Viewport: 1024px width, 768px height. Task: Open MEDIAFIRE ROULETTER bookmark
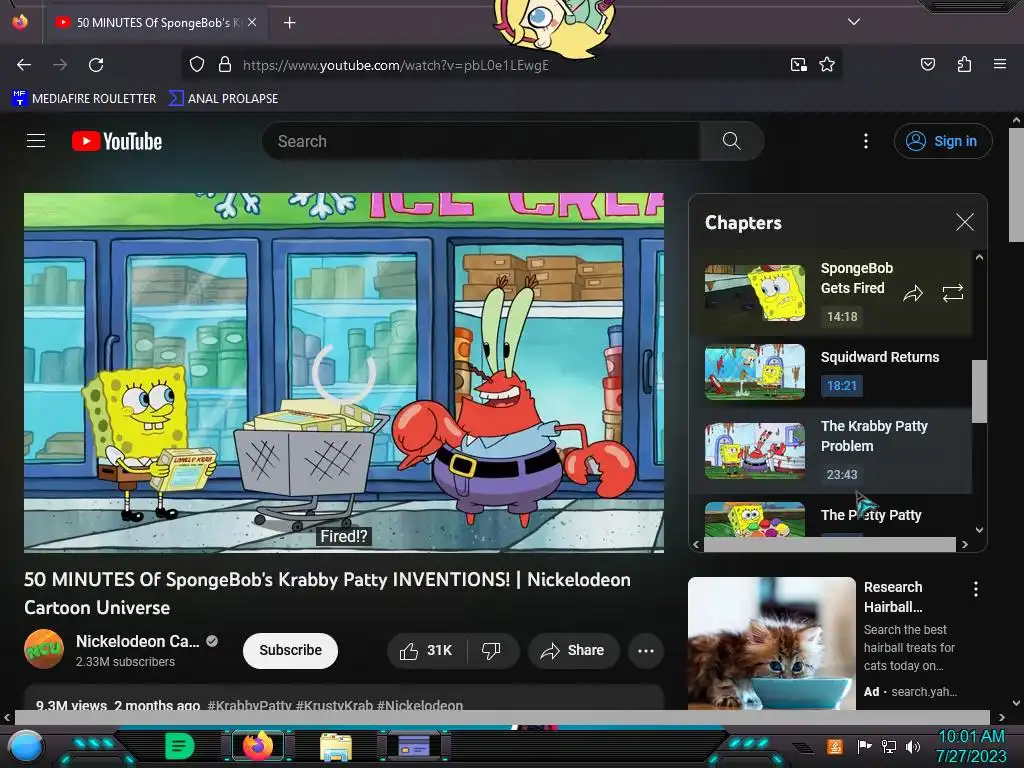(x=84, y=99)
